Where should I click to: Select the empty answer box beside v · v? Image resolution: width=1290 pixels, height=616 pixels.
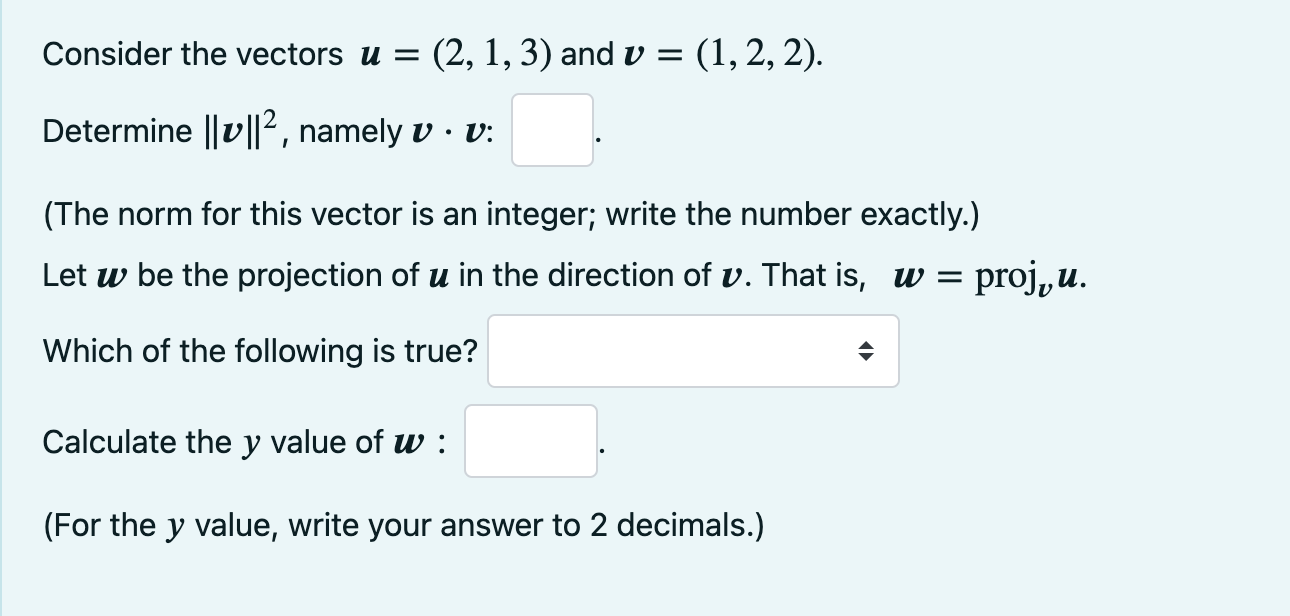(x=551, y=131)
